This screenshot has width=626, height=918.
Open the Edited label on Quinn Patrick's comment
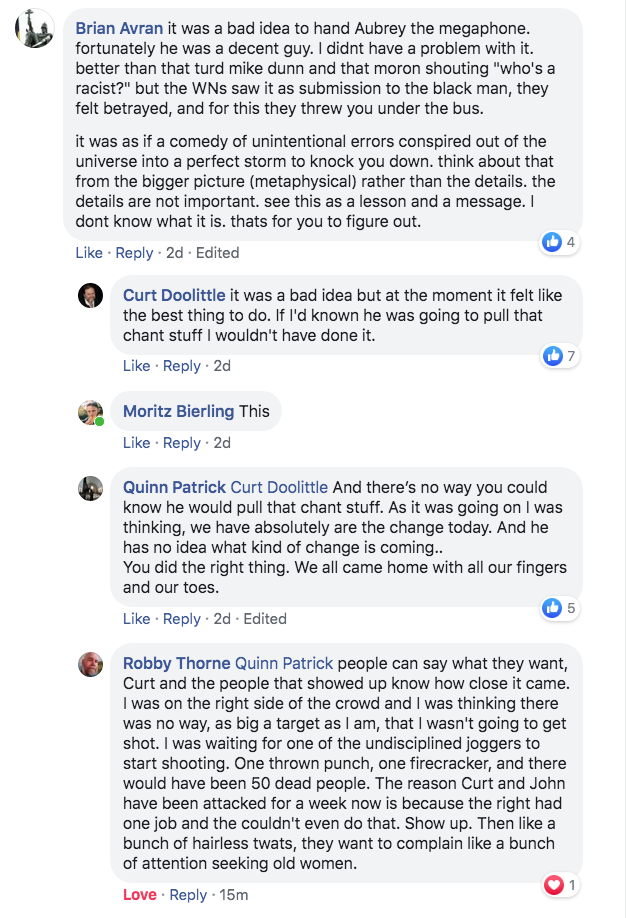click(x=264, y=619)
